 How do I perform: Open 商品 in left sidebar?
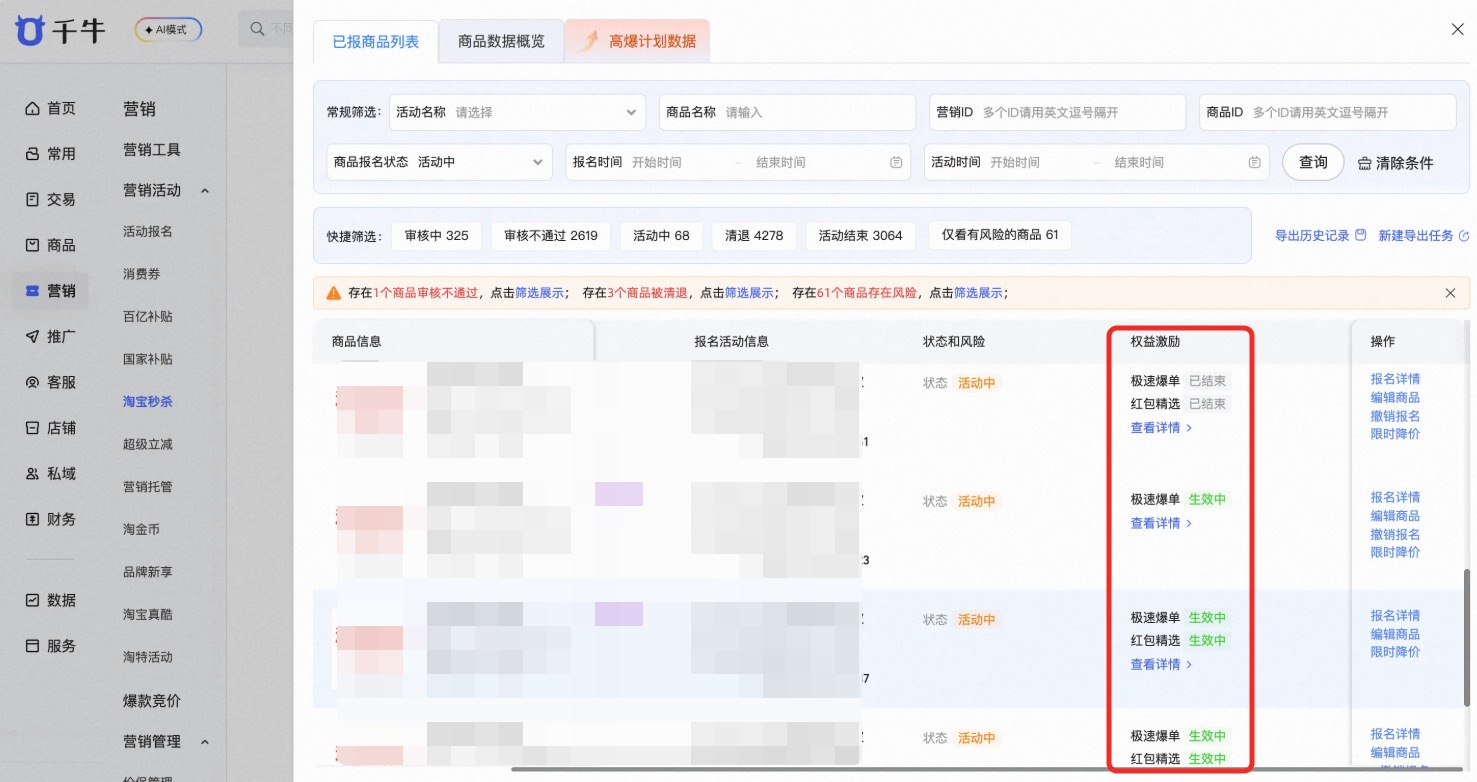click(50, 245)
